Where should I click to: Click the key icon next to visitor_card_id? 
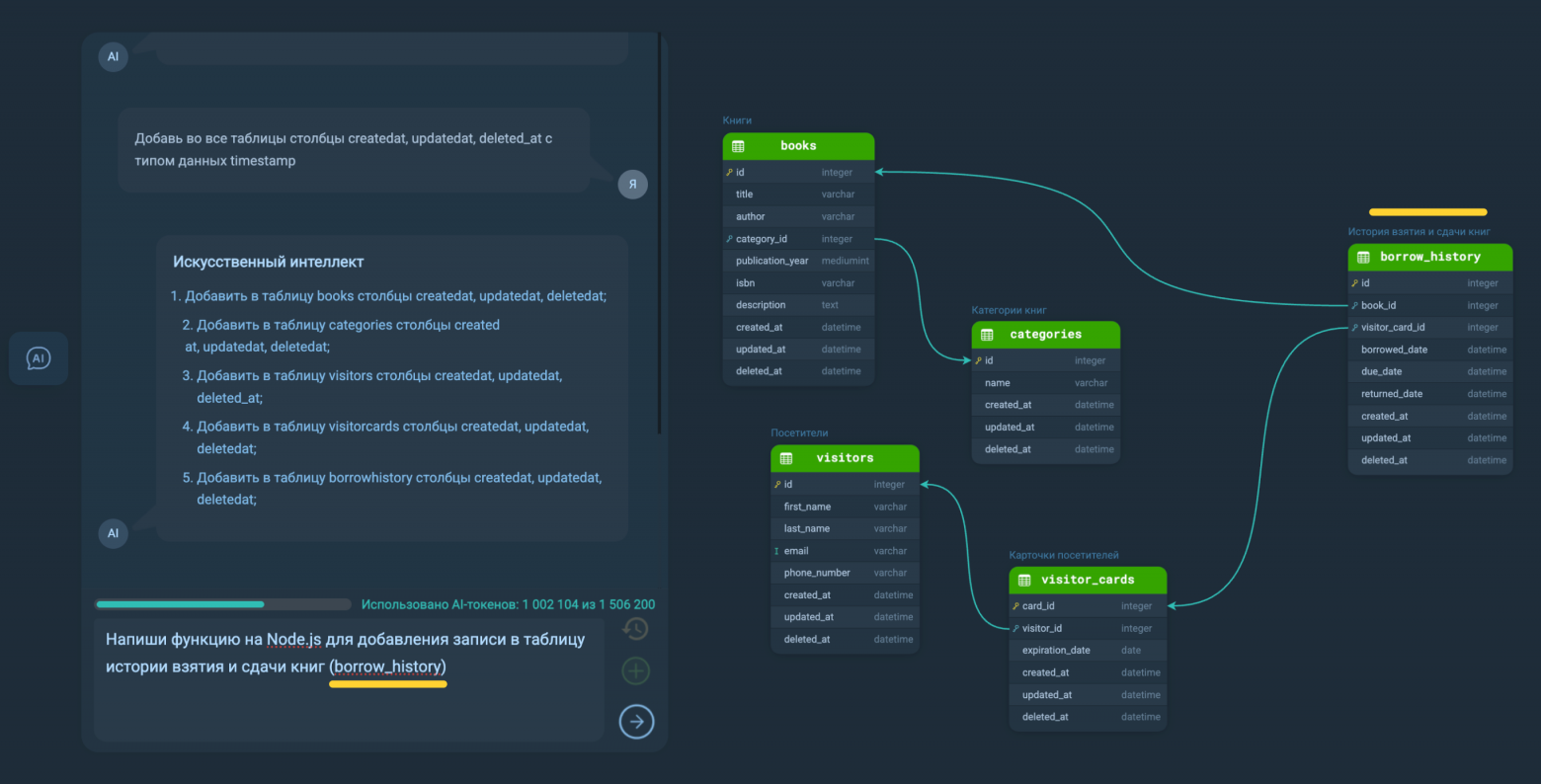click(1355, 327)
